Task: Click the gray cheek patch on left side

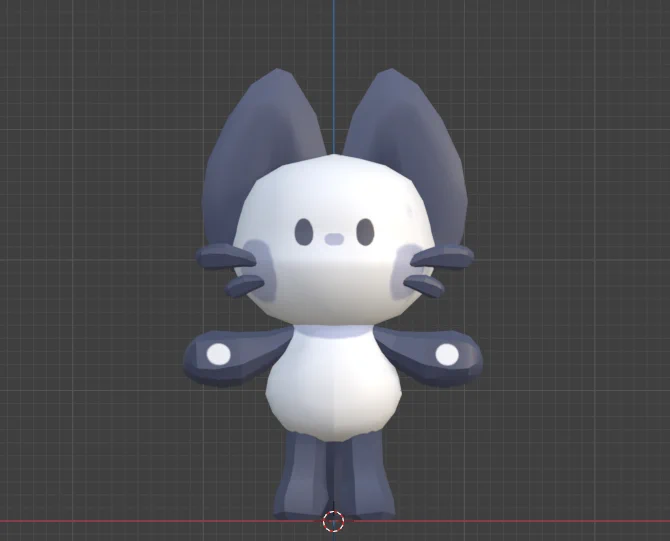Action: click(x=261, y=268)
